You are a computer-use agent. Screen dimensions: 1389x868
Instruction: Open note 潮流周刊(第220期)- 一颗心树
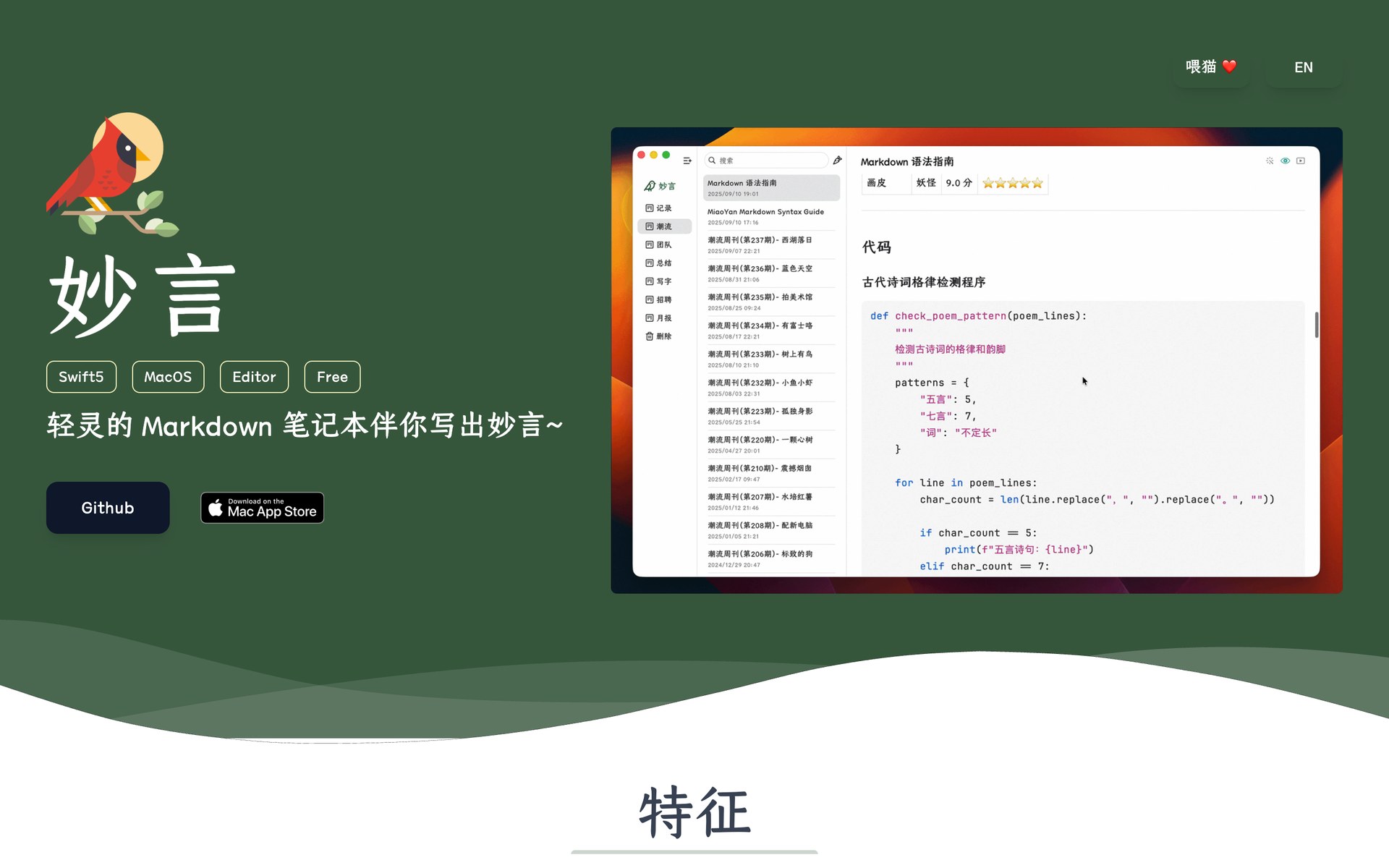pyautogui.click(x=771, y=445)
